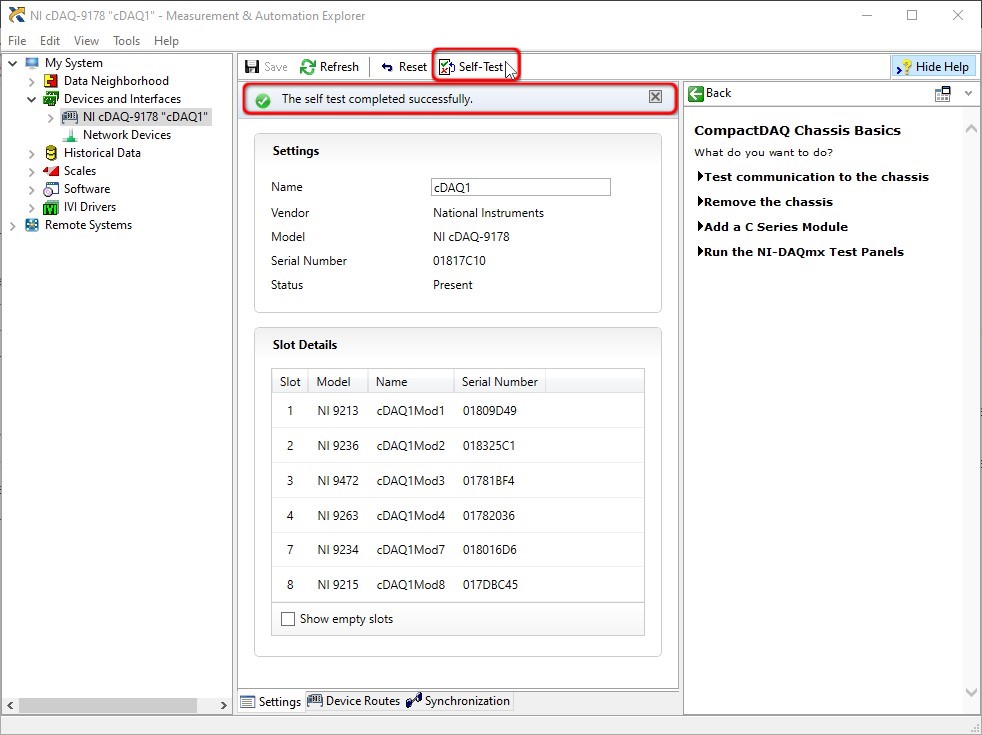982x735 pixels.
Task: Run the chassis Self-Test
Action: [x=473, y=67]
